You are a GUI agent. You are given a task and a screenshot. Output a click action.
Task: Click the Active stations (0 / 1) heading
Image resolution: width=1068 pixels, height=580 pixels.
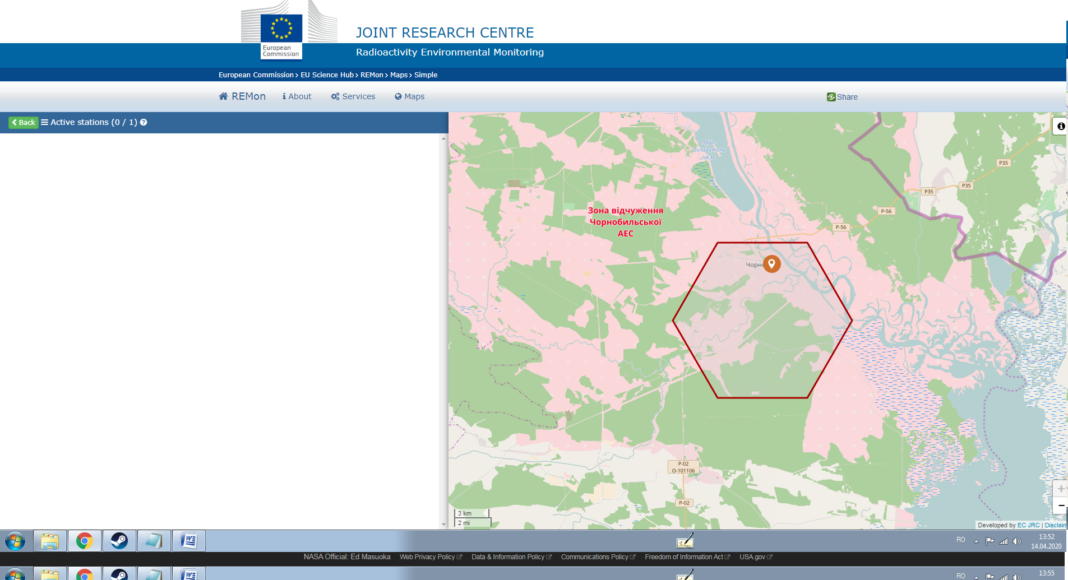coord(94,123)
